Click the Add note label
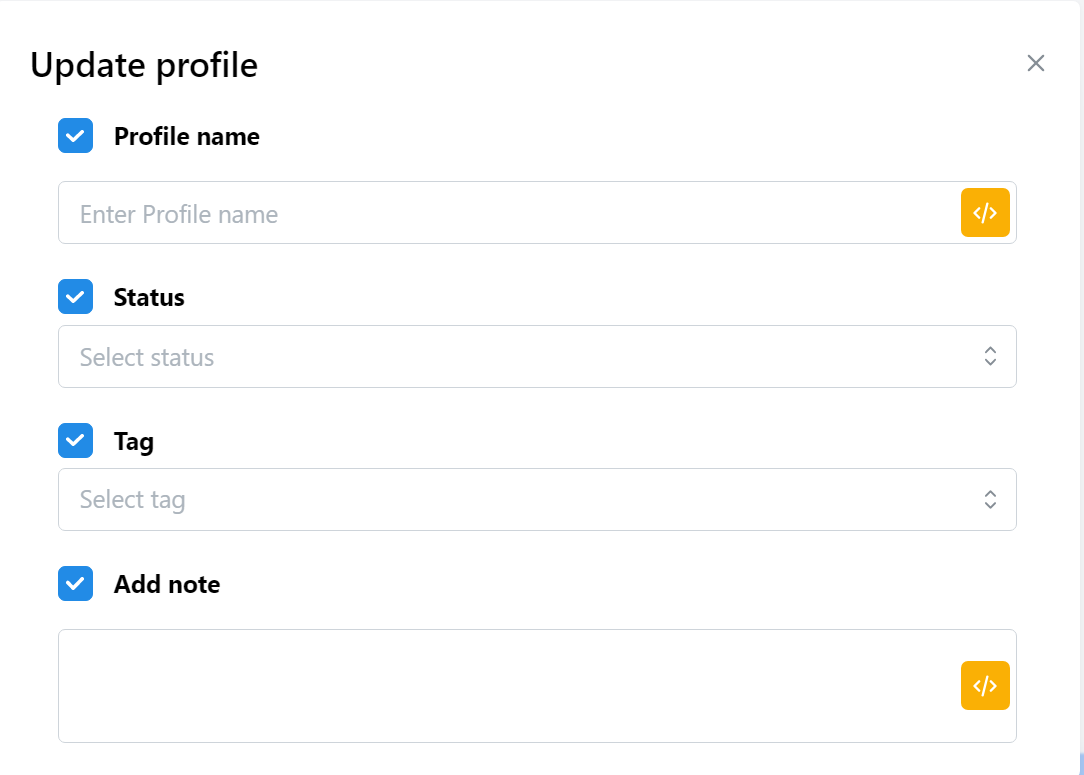Viewport: 1084px width, 775px height. click(x=167, y=585)
